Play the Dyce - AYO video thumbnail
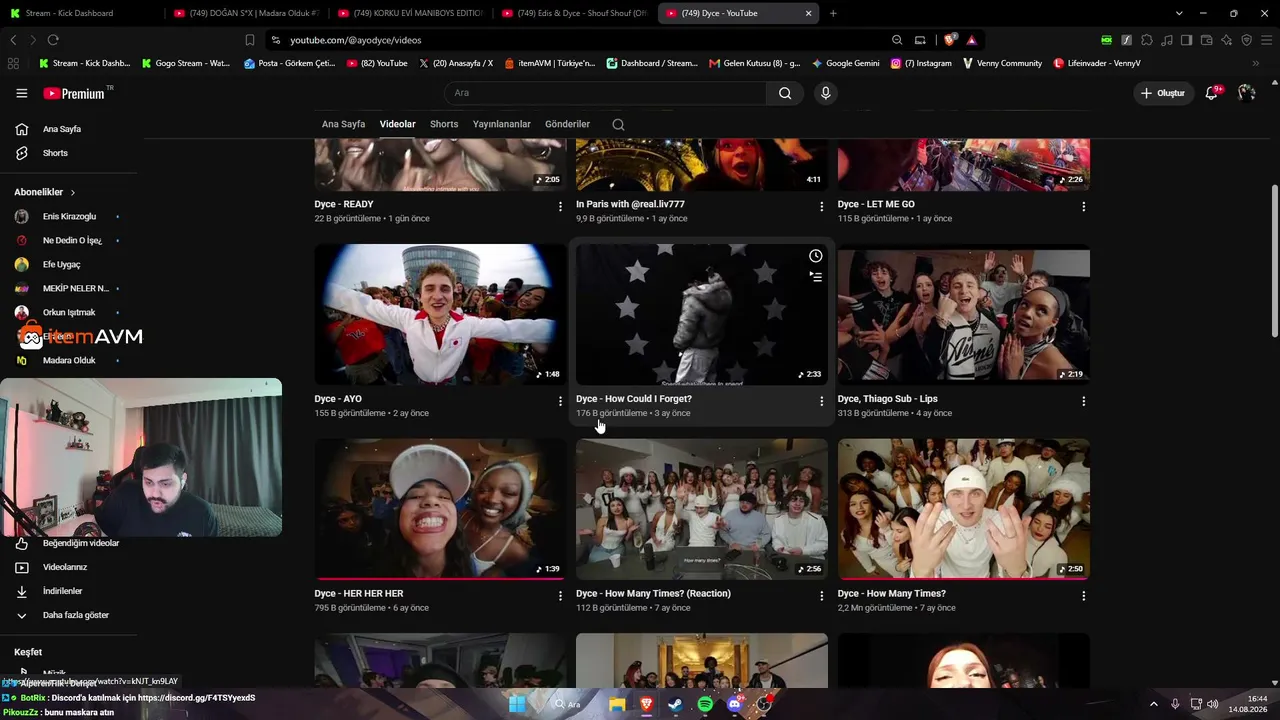 click(x=440, y=314)
